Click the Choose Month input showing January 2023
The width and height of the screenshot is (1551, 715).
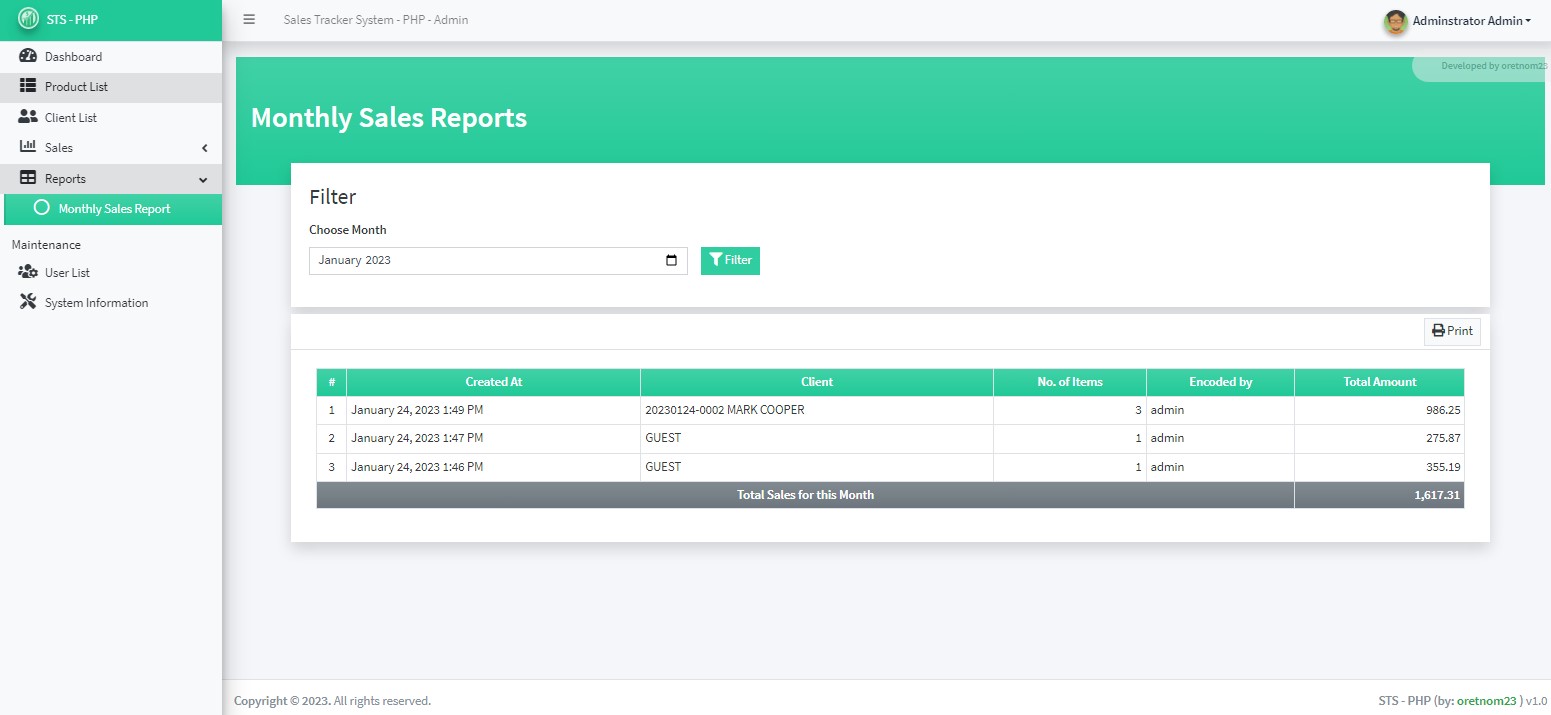[x=498, y=260]
